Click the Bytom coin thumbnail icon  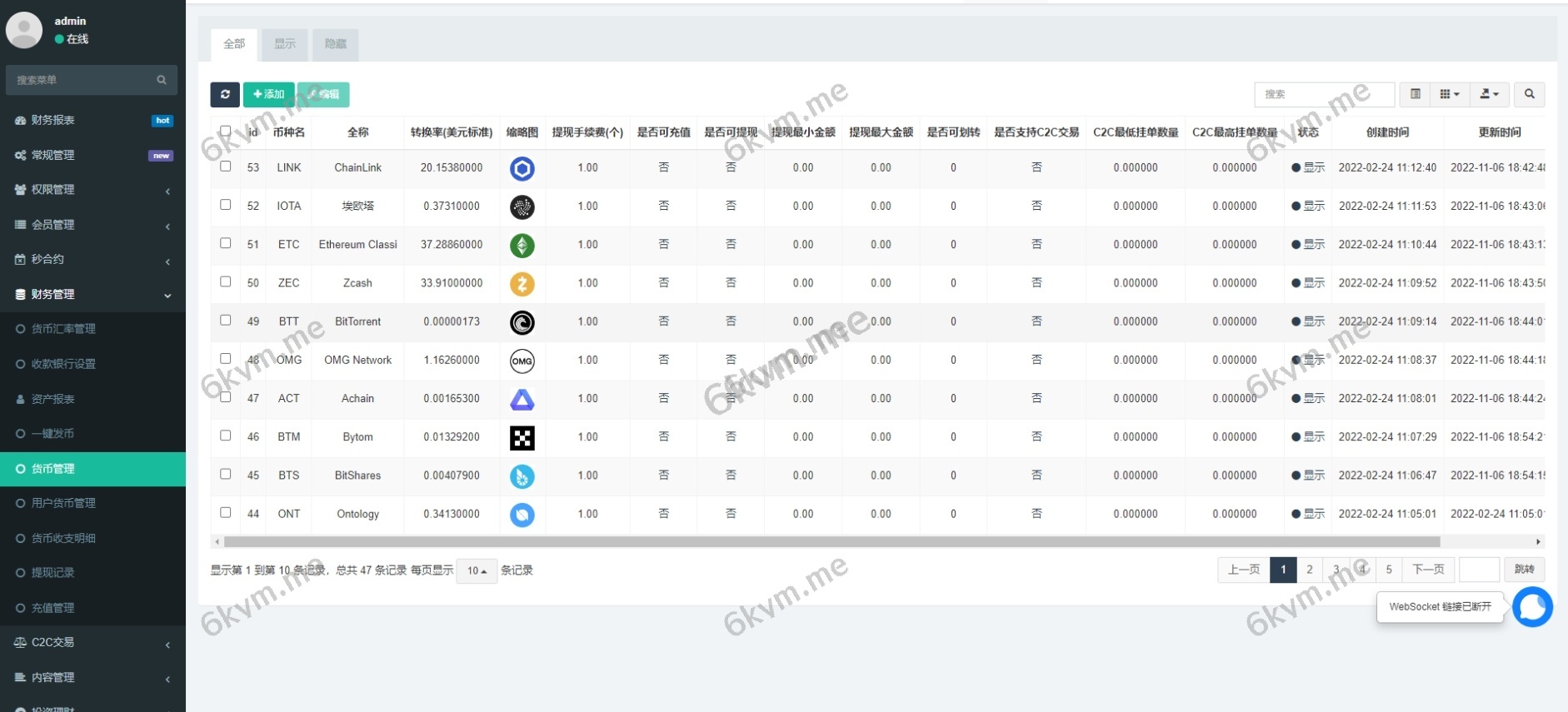[522, 438]
